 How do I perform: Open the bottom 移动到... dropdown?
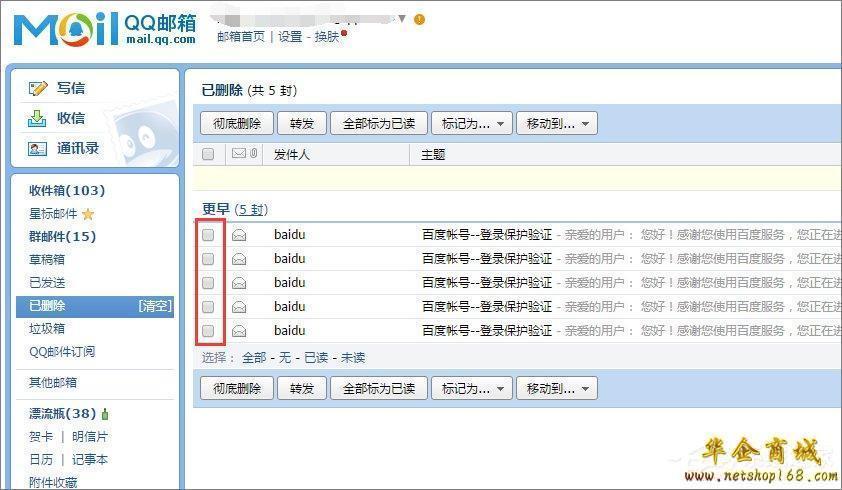[x=557, y=388]
